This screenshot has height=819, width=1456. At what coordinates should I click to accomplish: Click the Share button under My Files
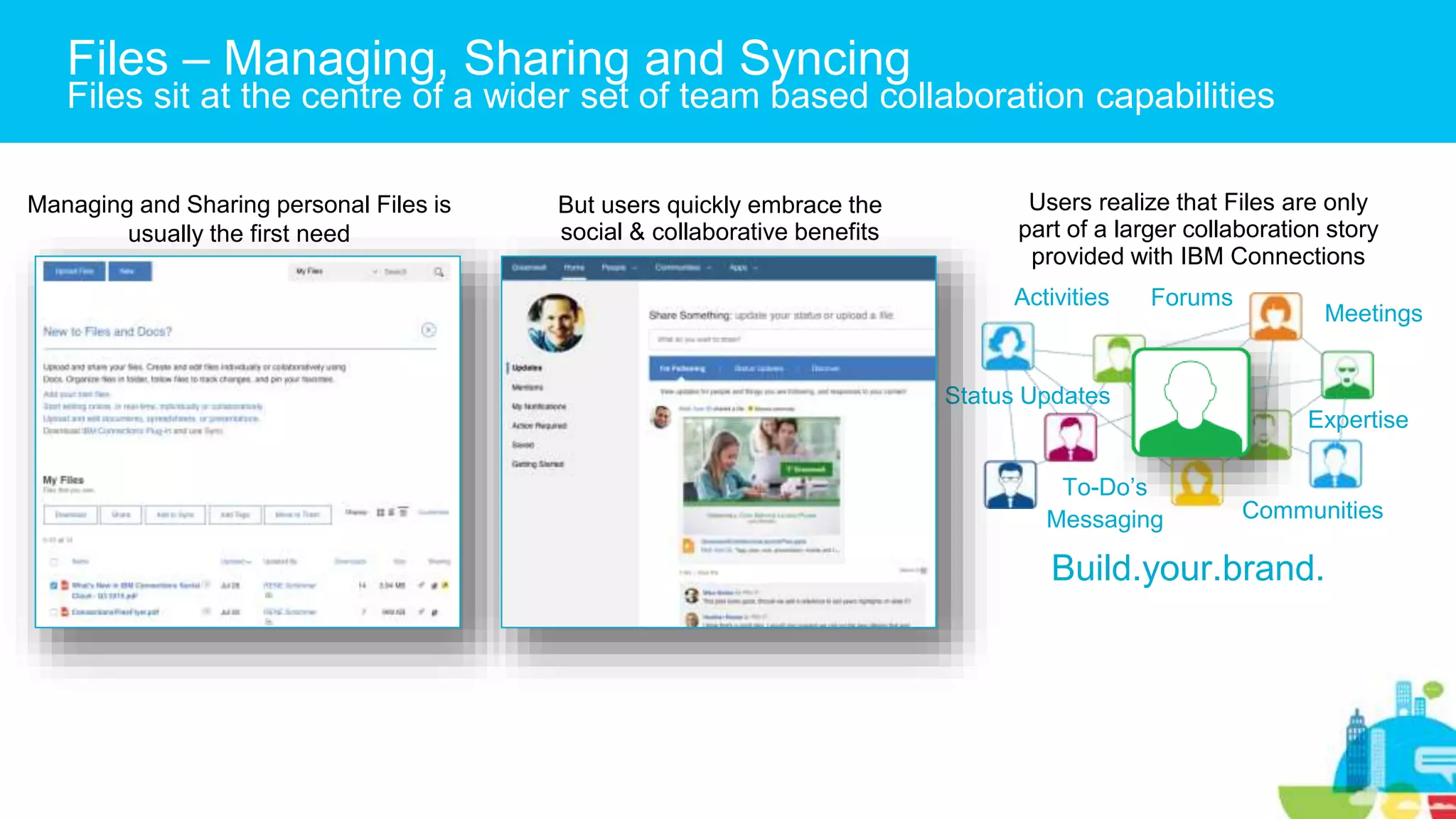[121, 515]
